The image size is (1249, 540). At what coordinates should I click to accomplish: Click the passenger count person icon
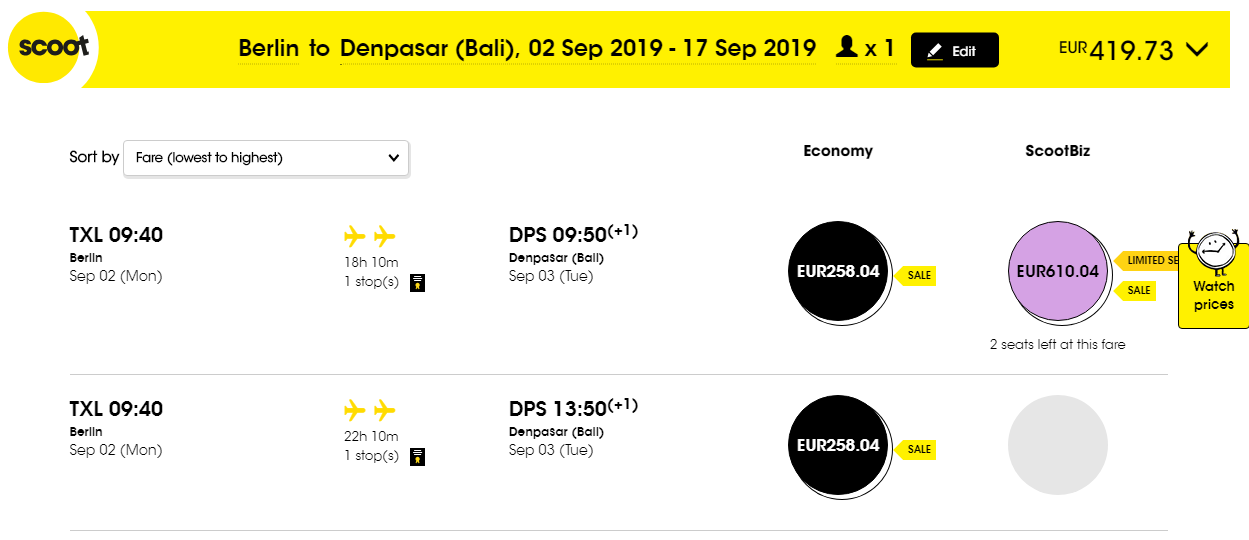pos(846,46)
